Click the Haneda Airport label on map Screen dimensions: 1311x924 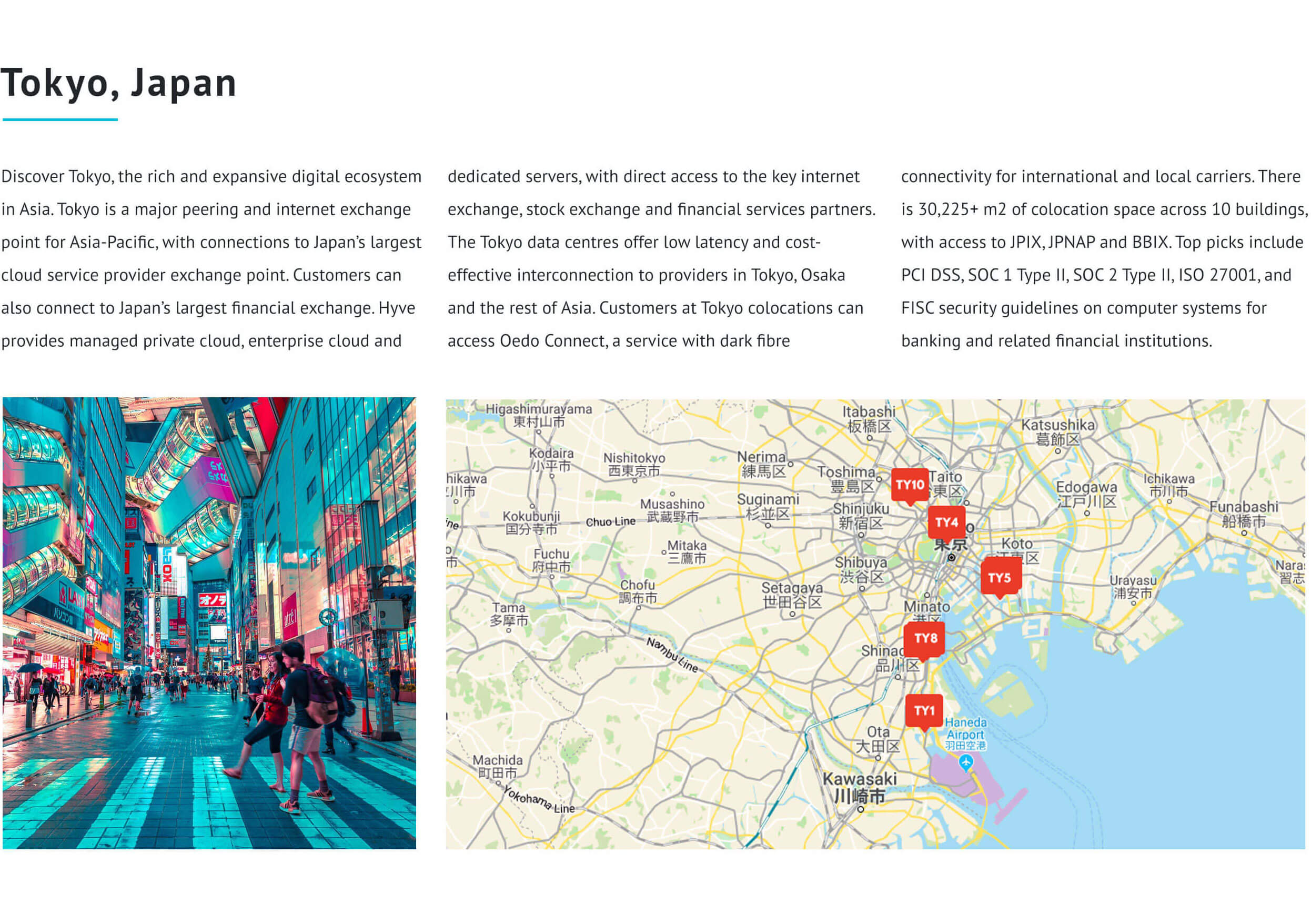(x=965, y=734)
